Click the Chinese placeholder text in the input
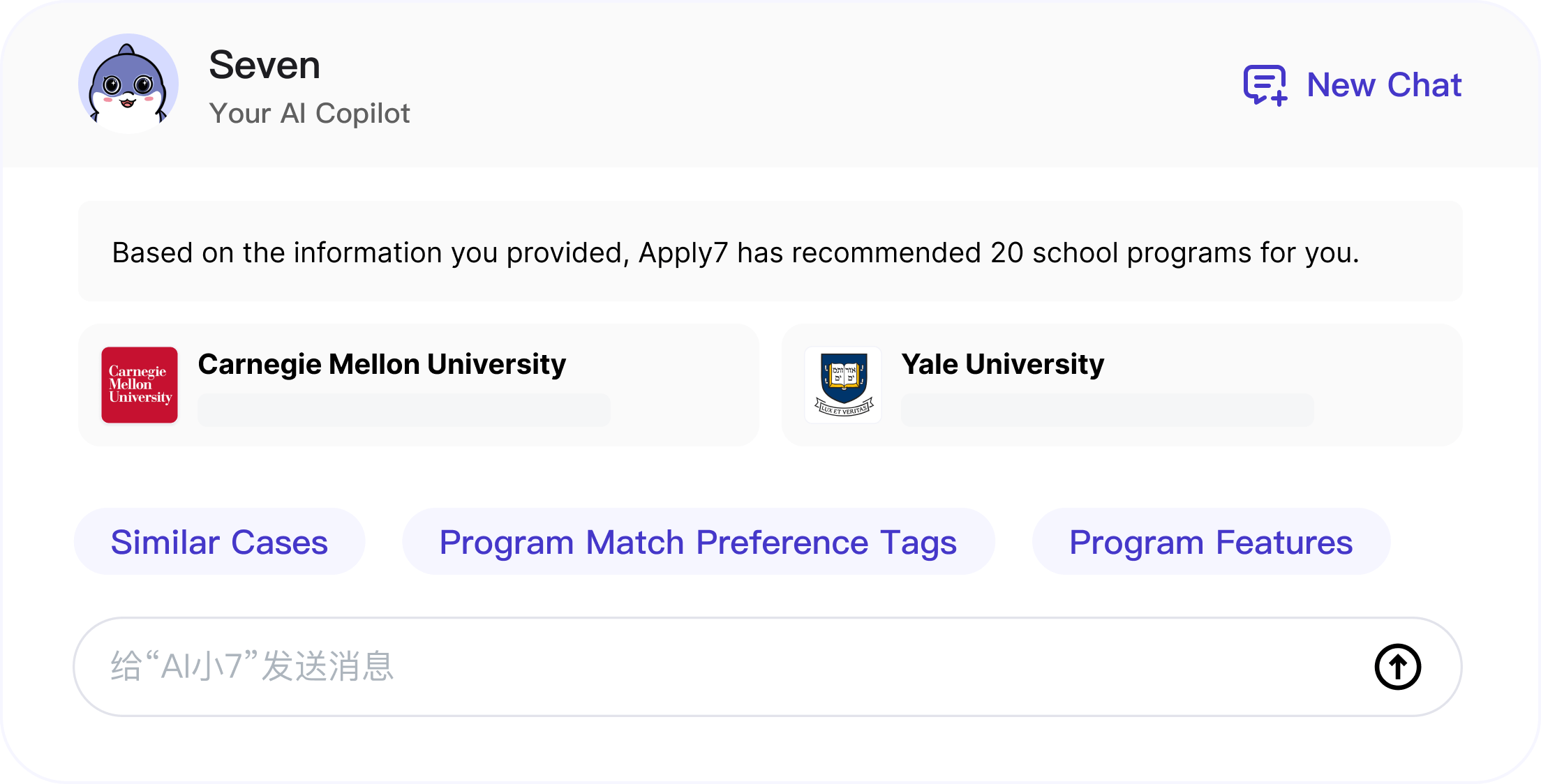 coord(253,666)
